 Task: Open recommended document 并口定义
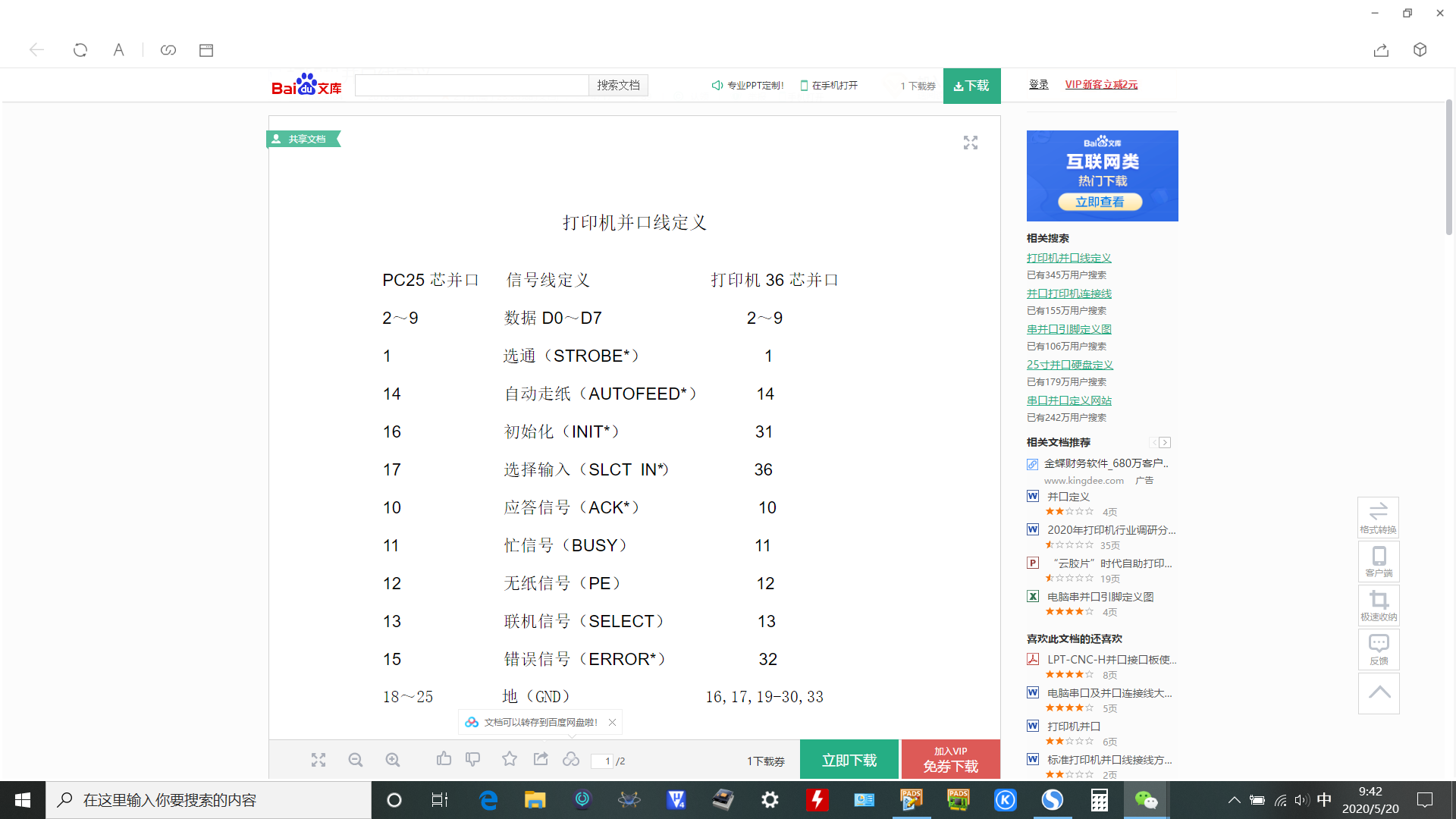tap(1068, 497)
